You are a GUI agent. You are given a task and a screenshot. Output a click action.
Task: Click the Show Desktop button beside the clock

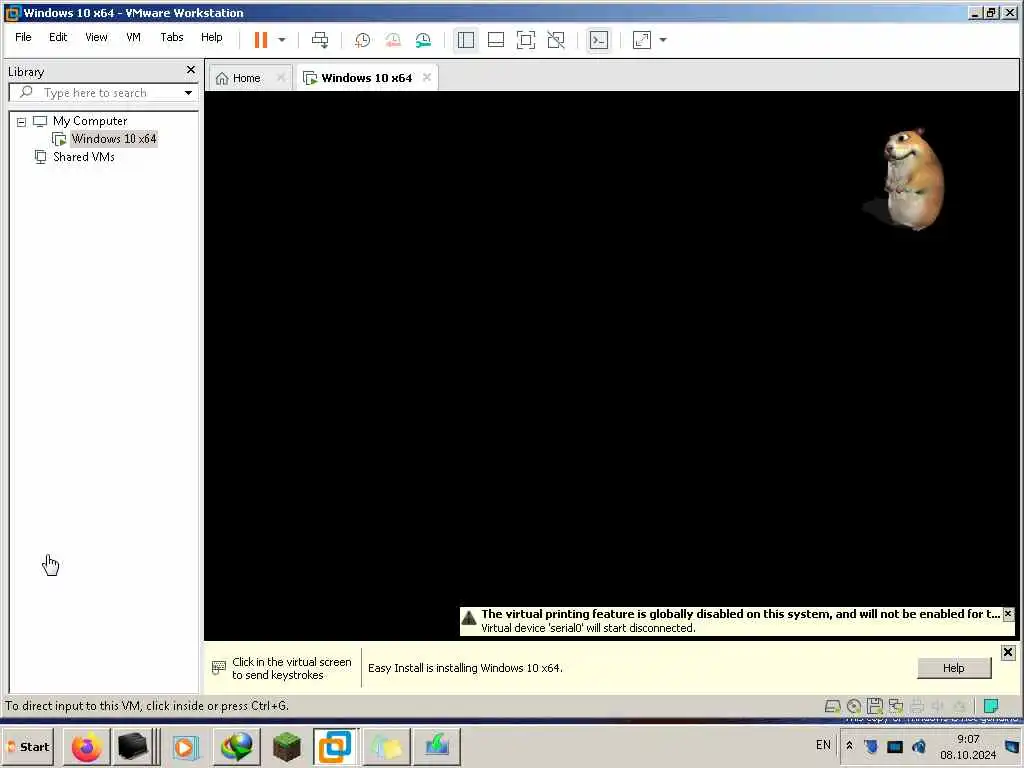tap(1013, 746)
